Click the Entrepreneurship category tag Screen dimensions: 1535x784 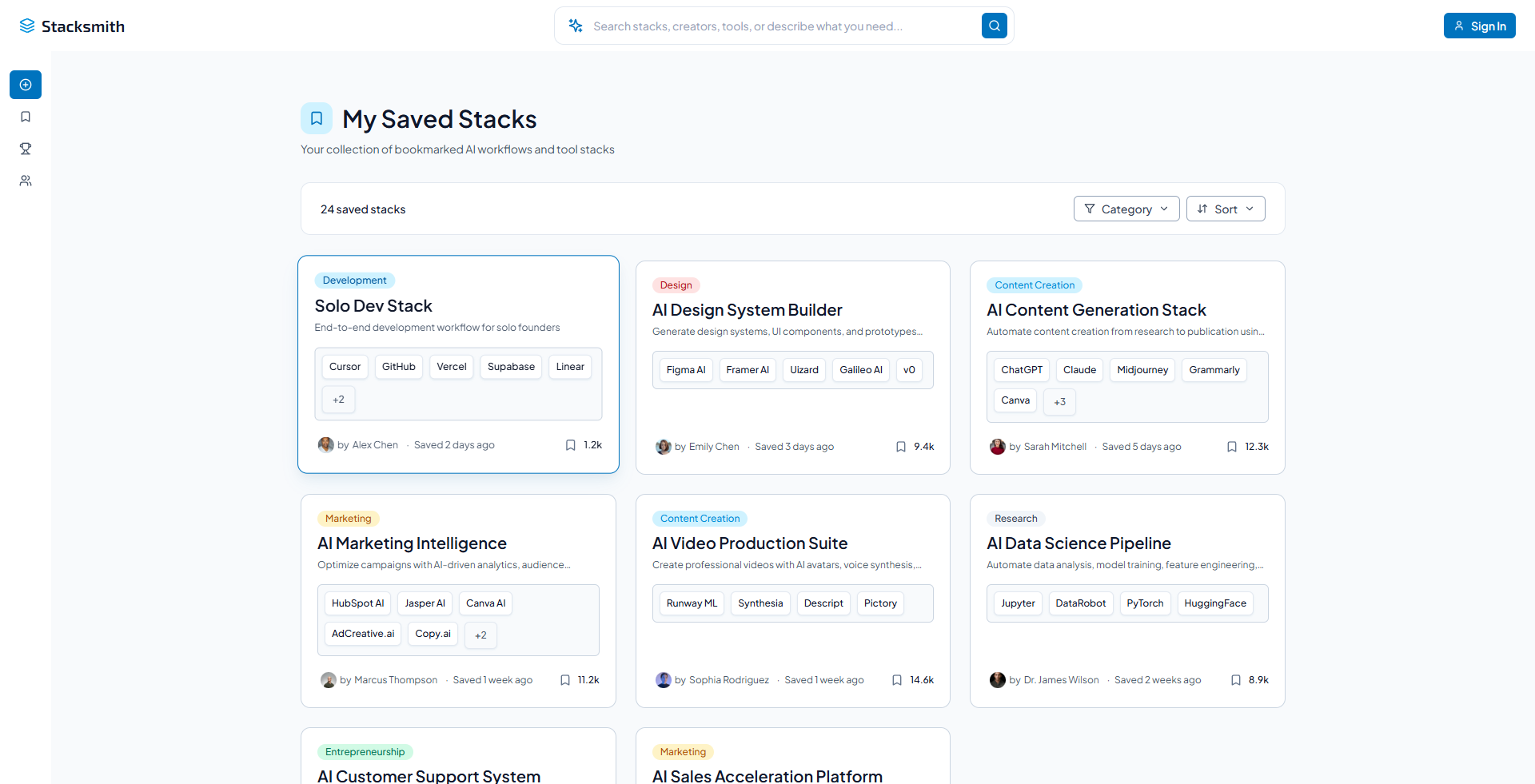click(365, 752)
